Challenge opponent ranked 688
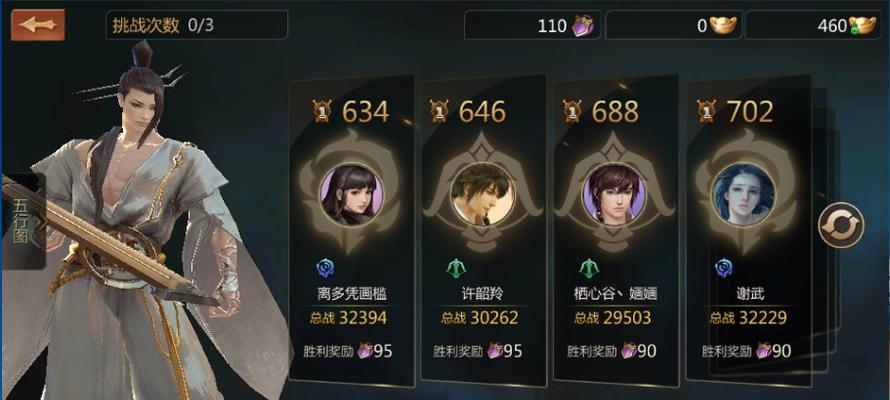The height and width of the screenshot is (400, 890). [616, 230]
